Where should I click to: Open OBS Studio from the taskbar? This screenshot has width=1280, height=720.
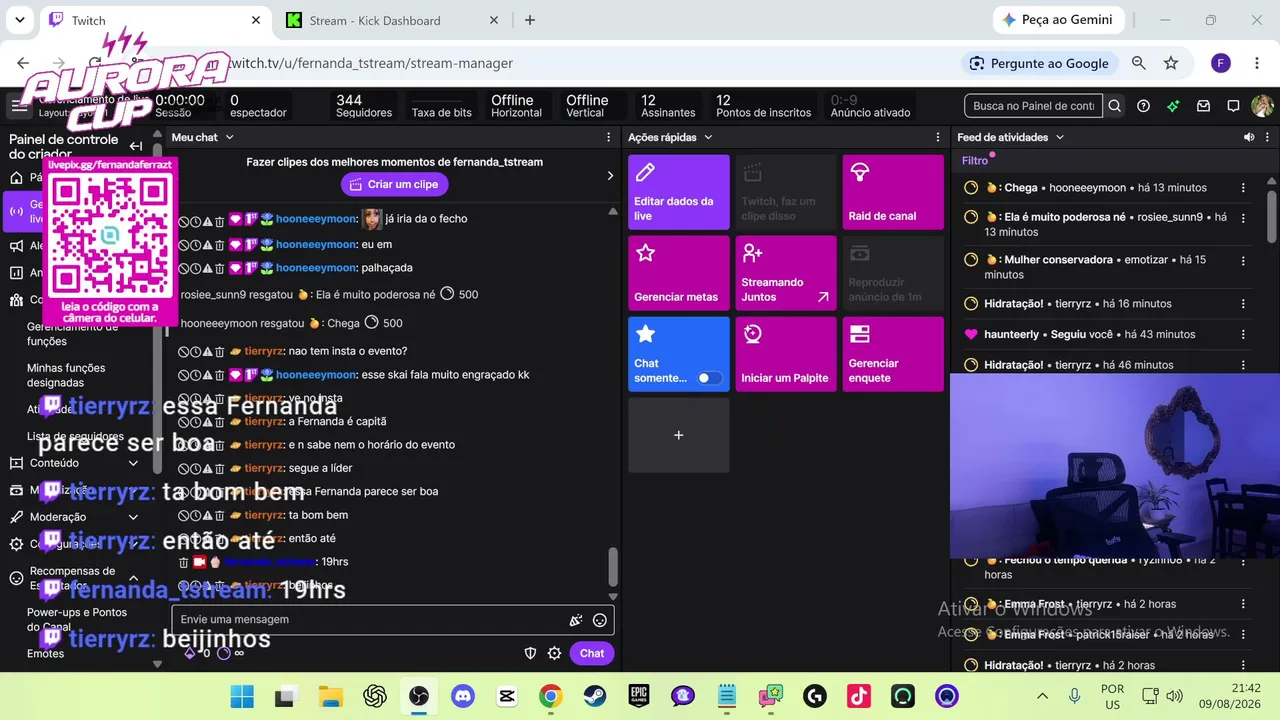tap(419, 696)
